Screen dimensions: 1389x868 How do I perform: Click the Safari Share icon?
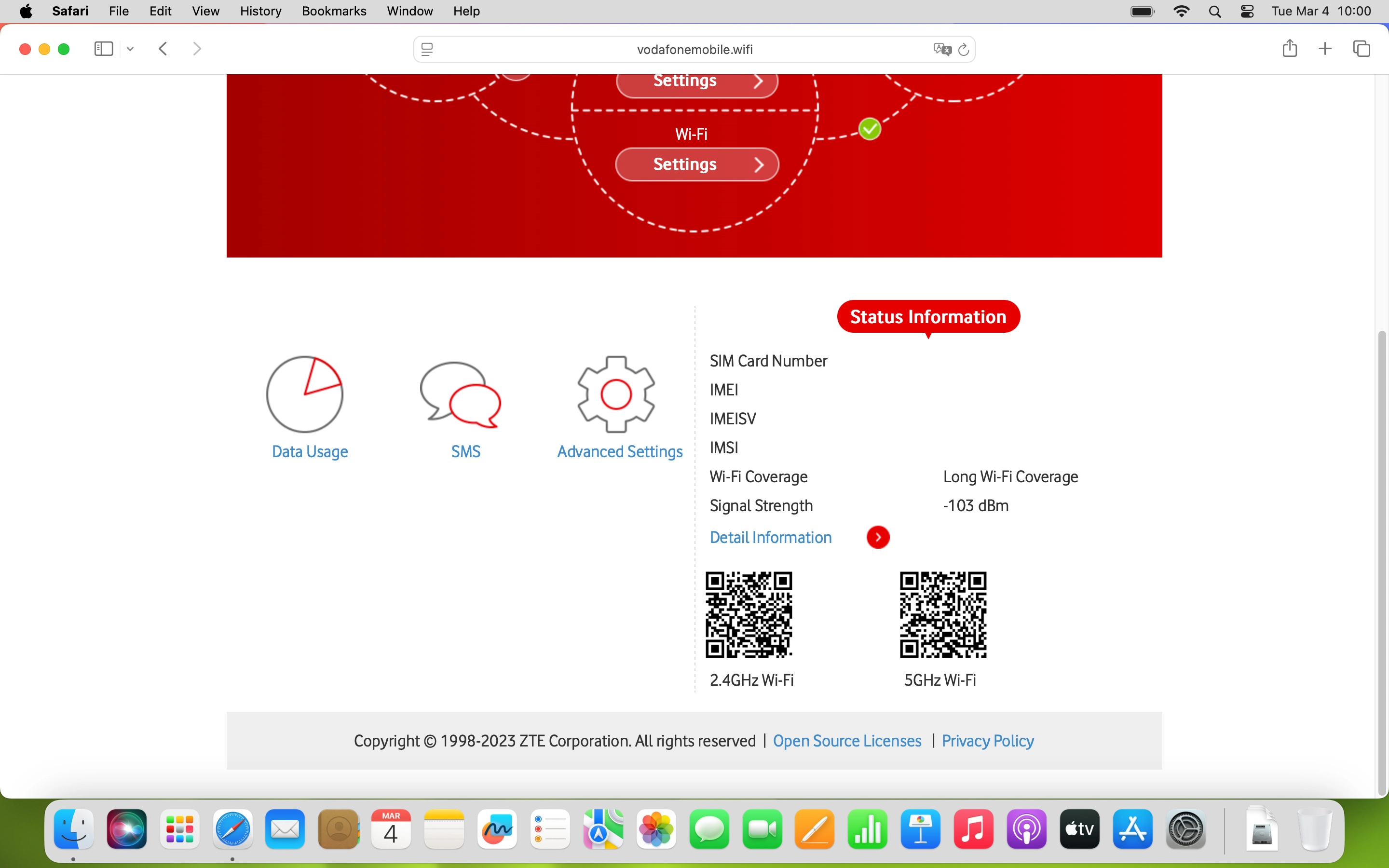pos(1289,49)
